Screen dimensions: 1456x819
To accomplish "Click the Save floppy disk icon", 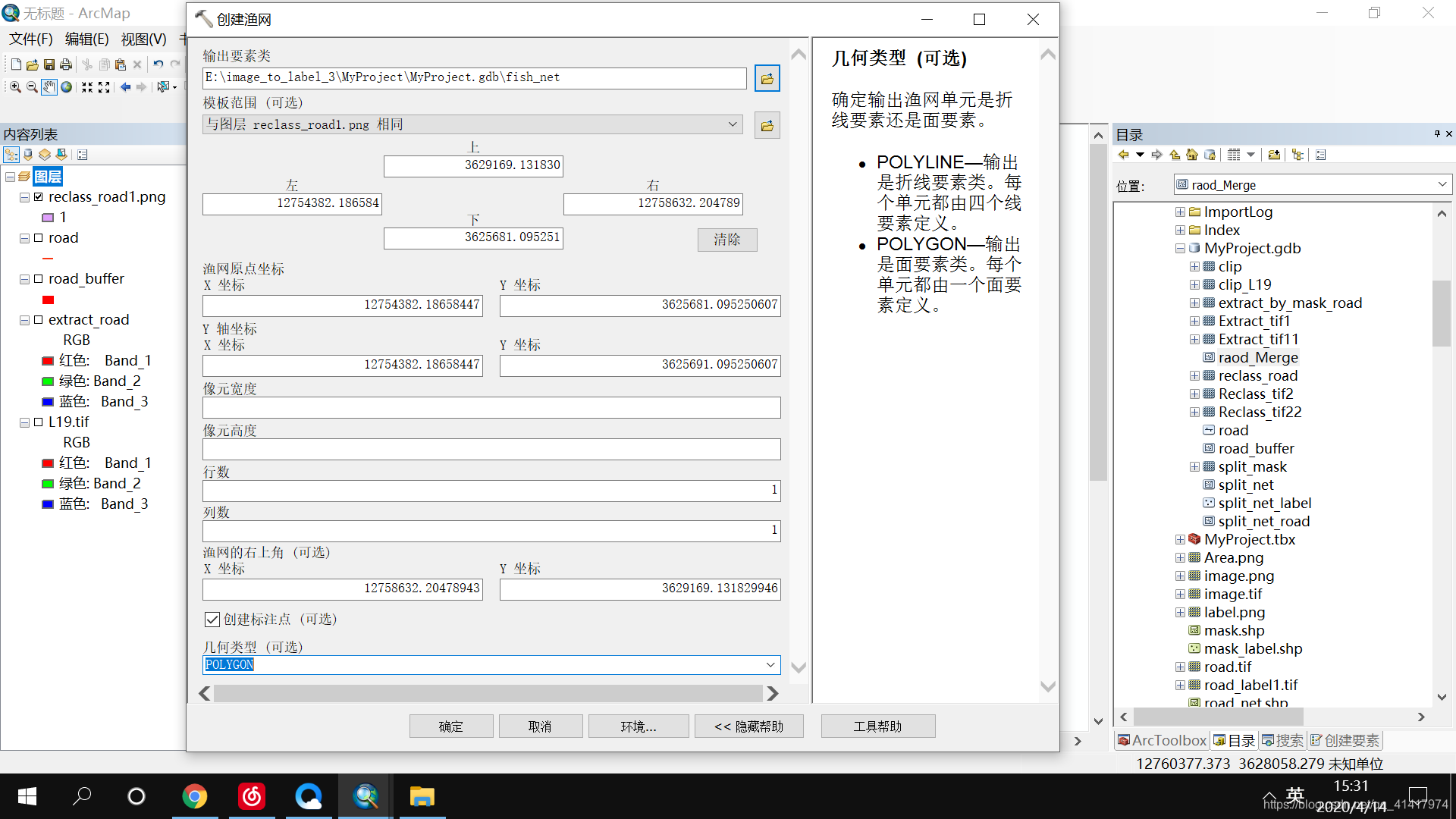I will pyautogui.click(x=49, y=64).
